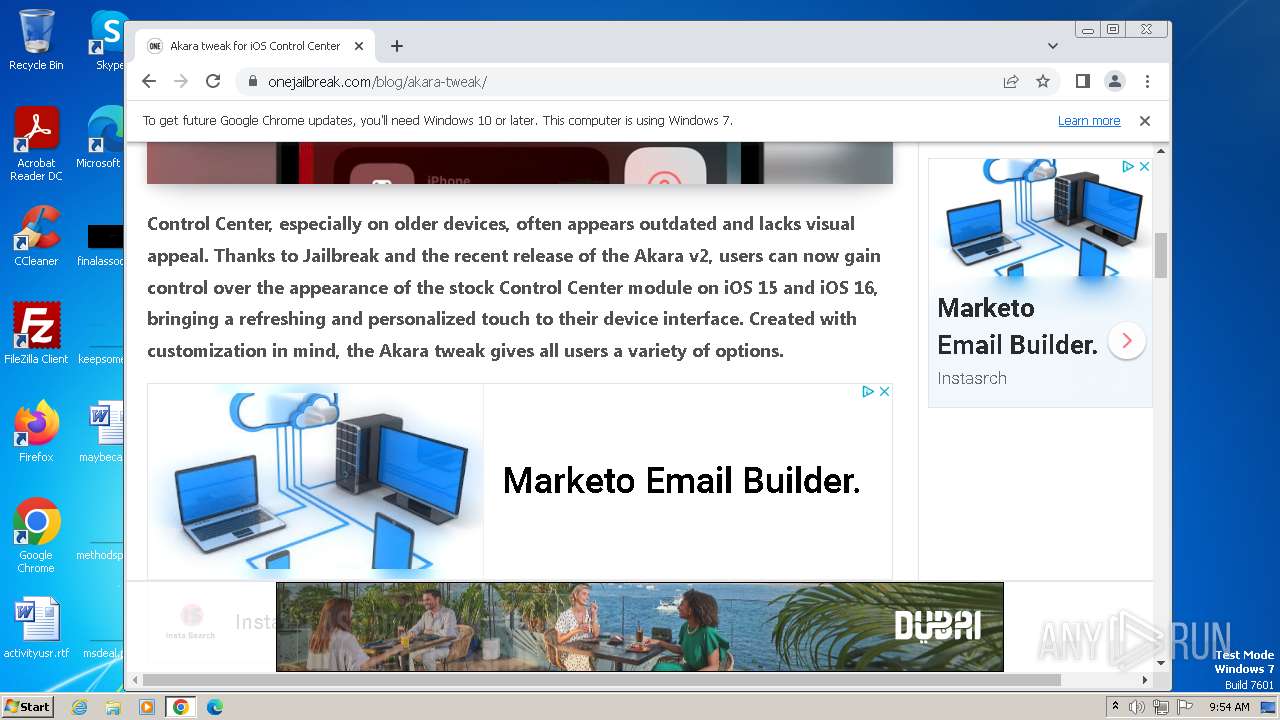This screenshot has width=1280, height=720.
Task: Dismiss the Chrome update notification bar
Action: pos(1145,121)
